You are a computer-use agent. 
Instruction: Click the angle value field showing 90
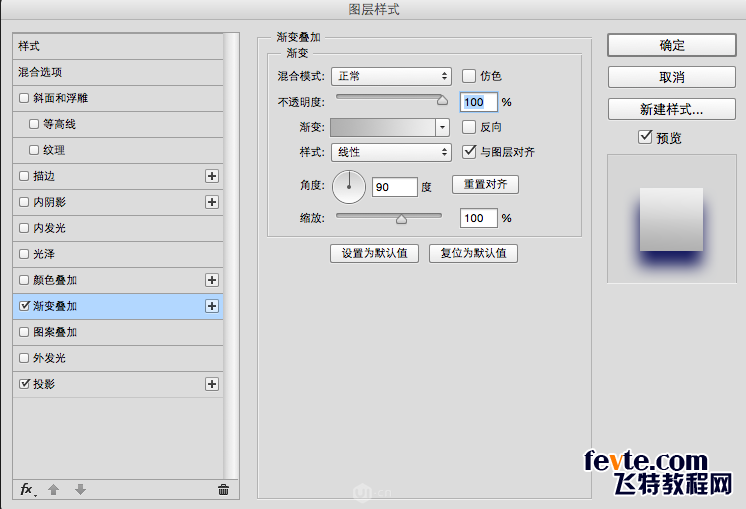pyautogui.click(x=394, y=187)
